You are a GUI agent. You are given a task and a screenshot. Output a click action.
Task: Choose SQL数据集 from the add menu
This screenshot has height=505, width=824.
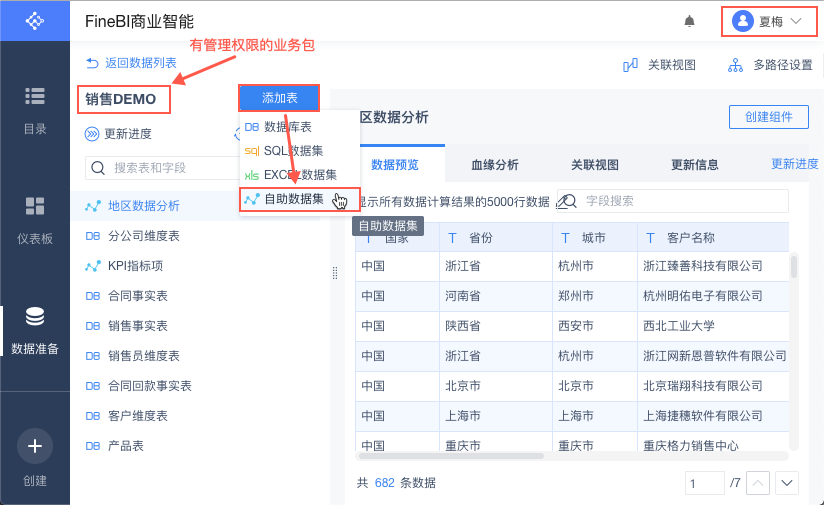(300, 151)
